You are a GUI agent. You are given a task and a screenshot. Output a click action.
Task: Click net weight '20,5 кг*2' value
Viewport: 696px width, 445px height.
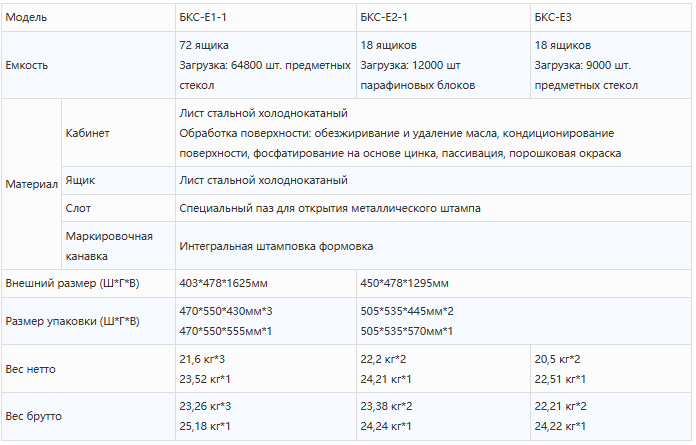coord(558,359)
